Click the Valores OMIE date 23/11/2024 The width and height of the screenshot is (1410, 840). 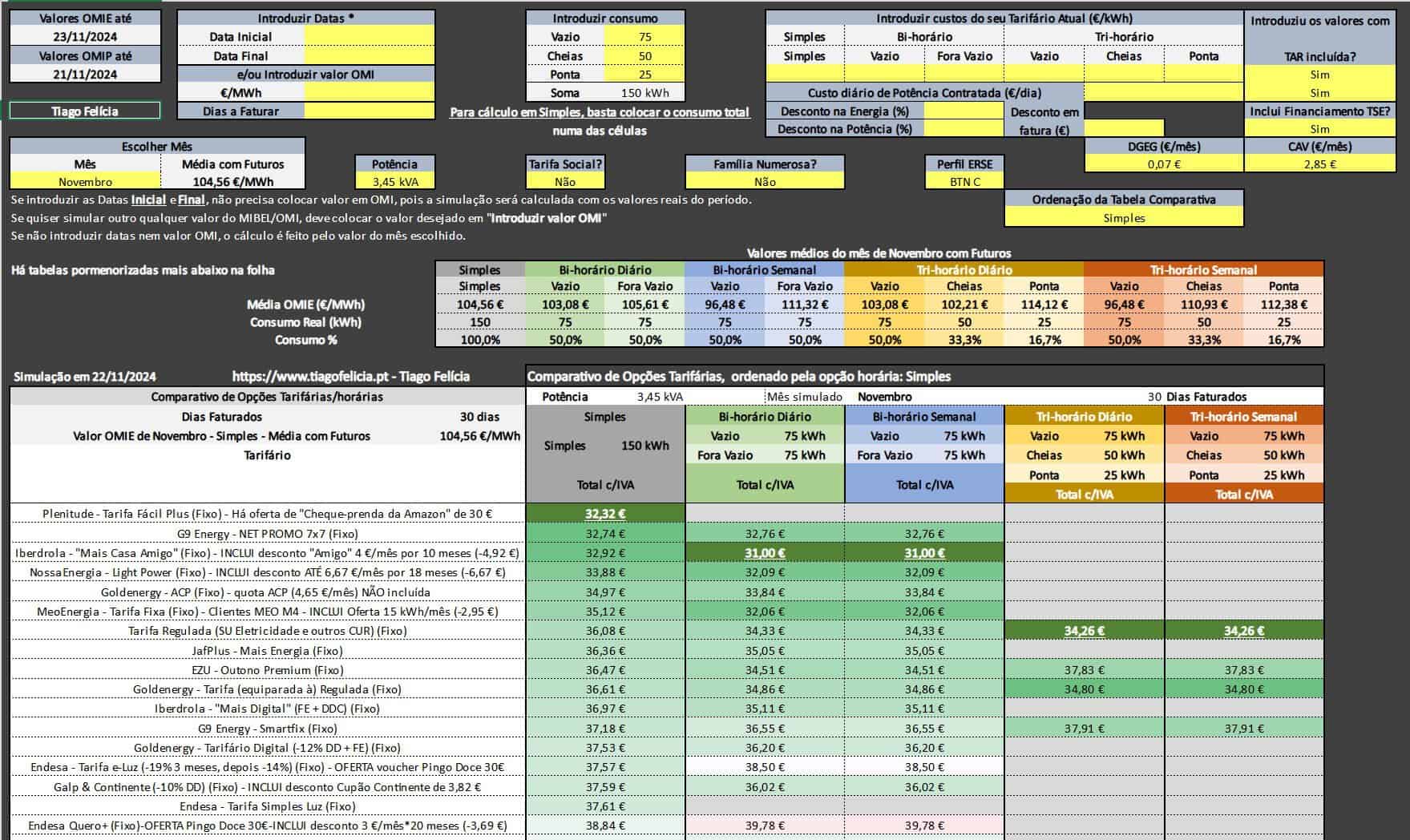pos(85,37)
